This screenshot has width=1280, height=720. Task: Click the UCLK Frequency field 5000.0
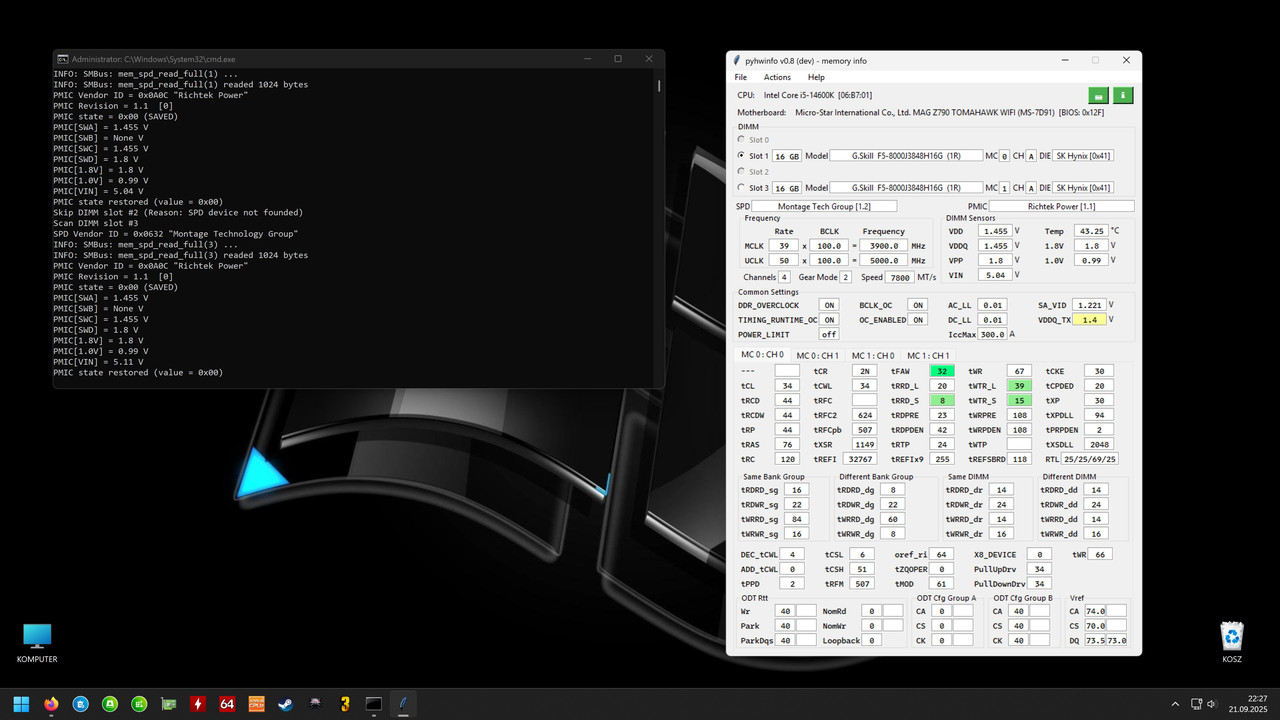883,260
